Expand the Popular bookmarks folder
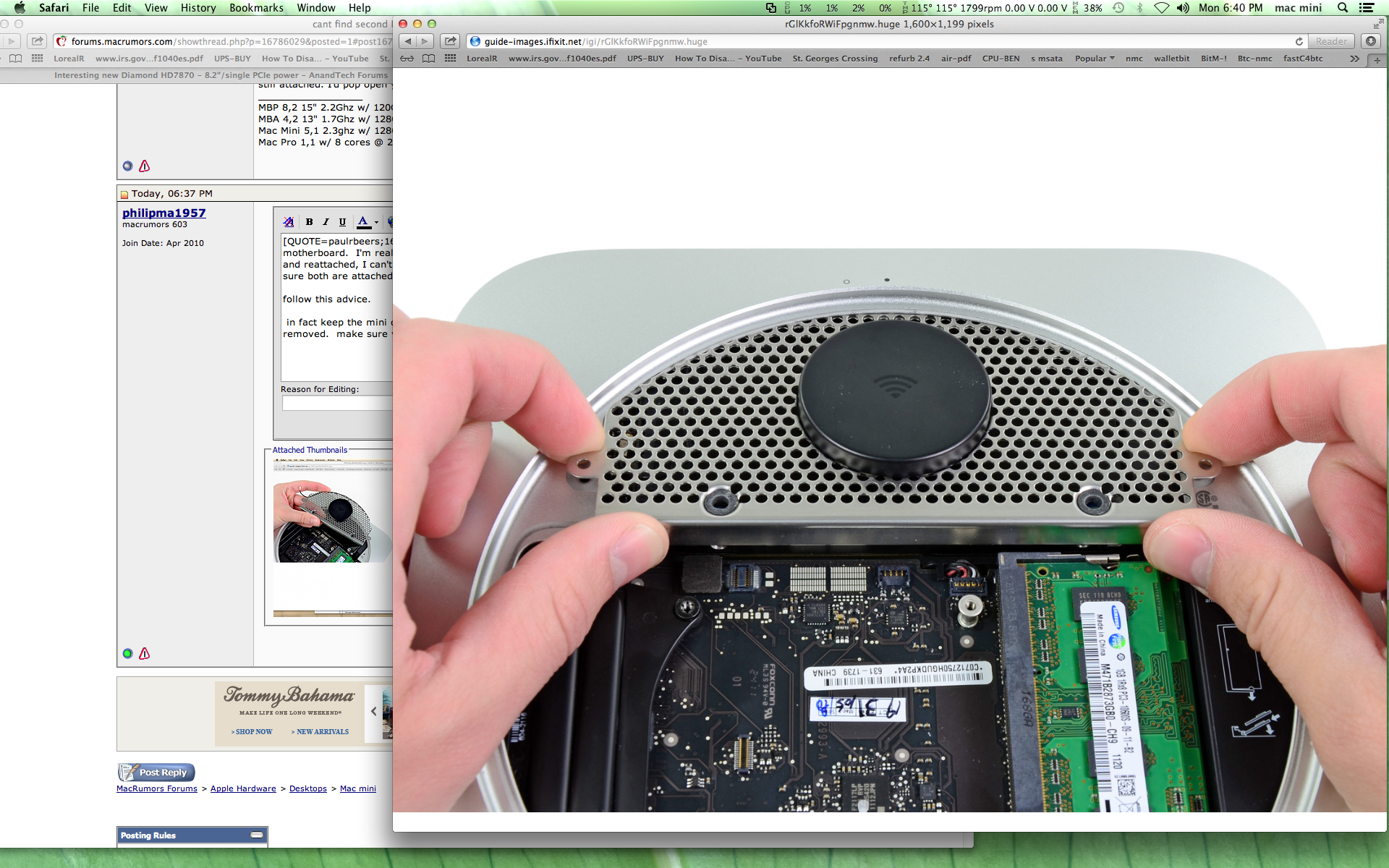This screenshot has width=1389, height=868. pyautogui.click(x=1094, y=59)
